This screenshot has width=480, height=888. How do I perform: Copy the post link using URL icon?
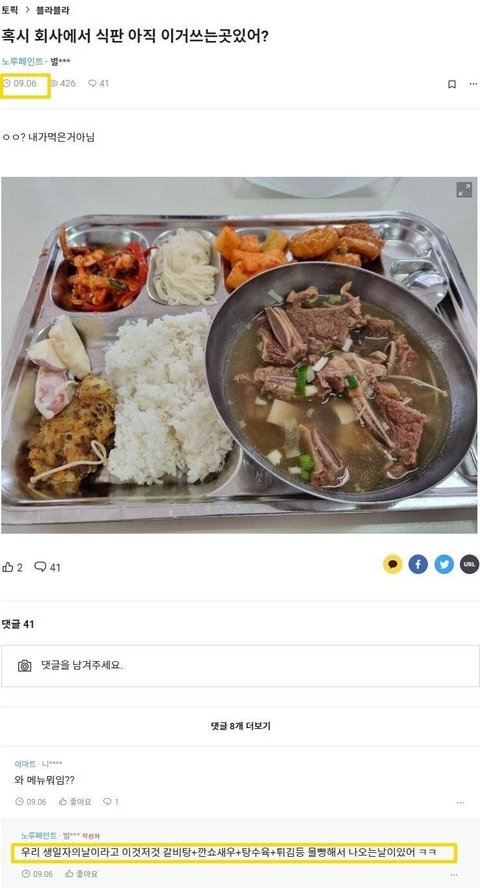(x=469, y=564)
